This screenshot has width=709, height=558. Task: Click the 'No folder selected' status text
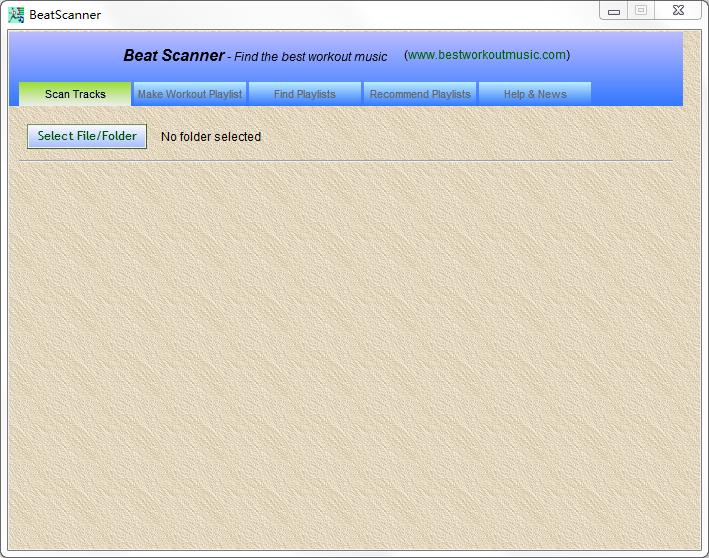211,137
